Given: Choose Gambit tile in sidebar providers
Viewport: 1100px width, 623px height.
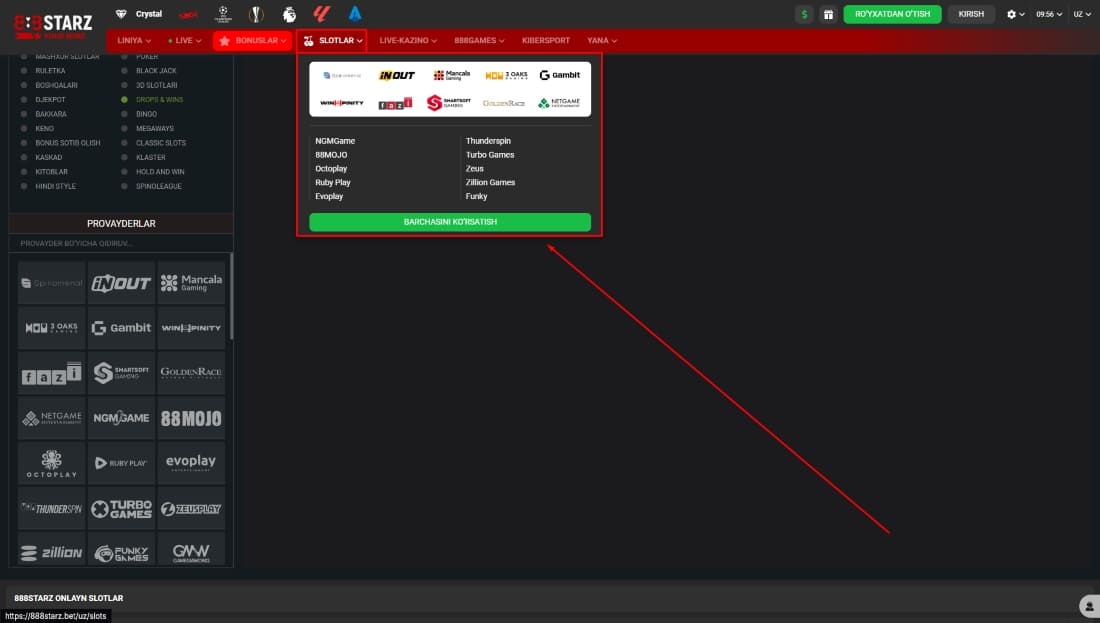Looking at the screenshot, I should (121, 328).
